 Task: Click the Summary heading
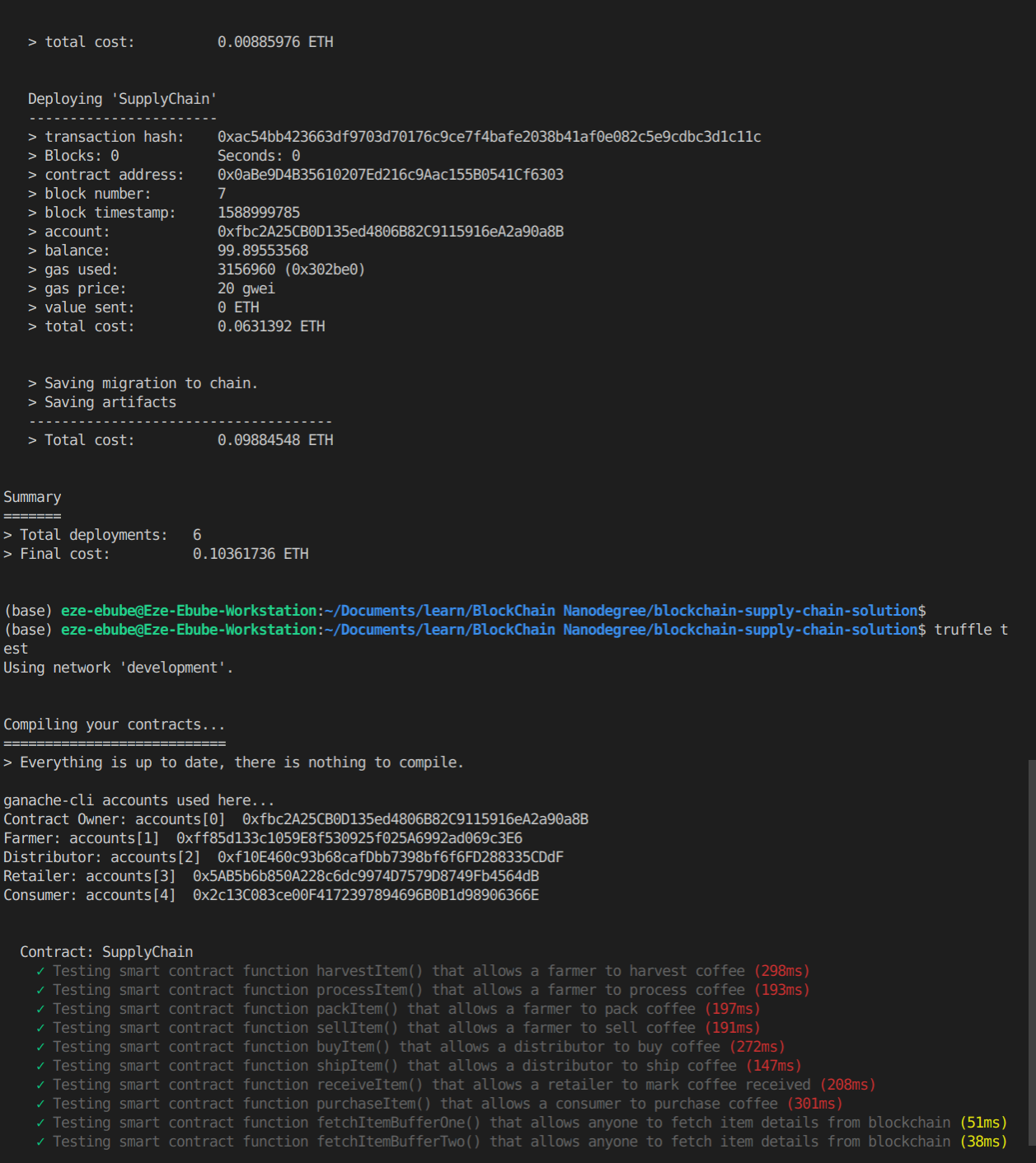[32, 497]
